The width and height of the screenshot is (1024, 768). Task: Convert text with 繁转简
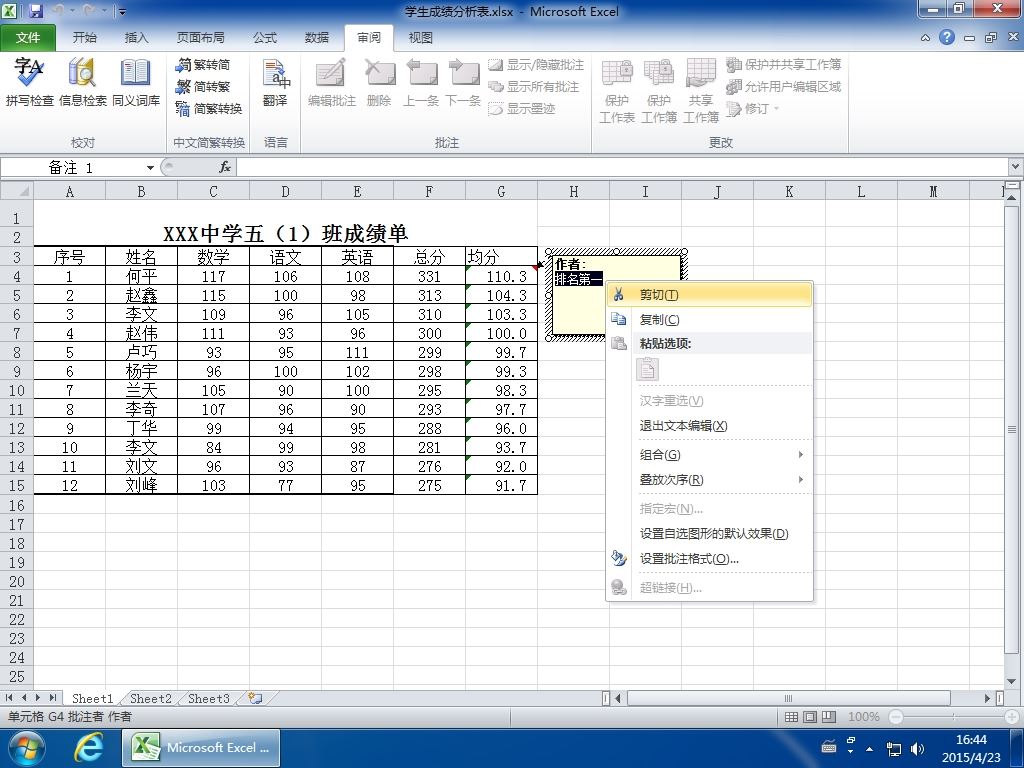(203, 65)
